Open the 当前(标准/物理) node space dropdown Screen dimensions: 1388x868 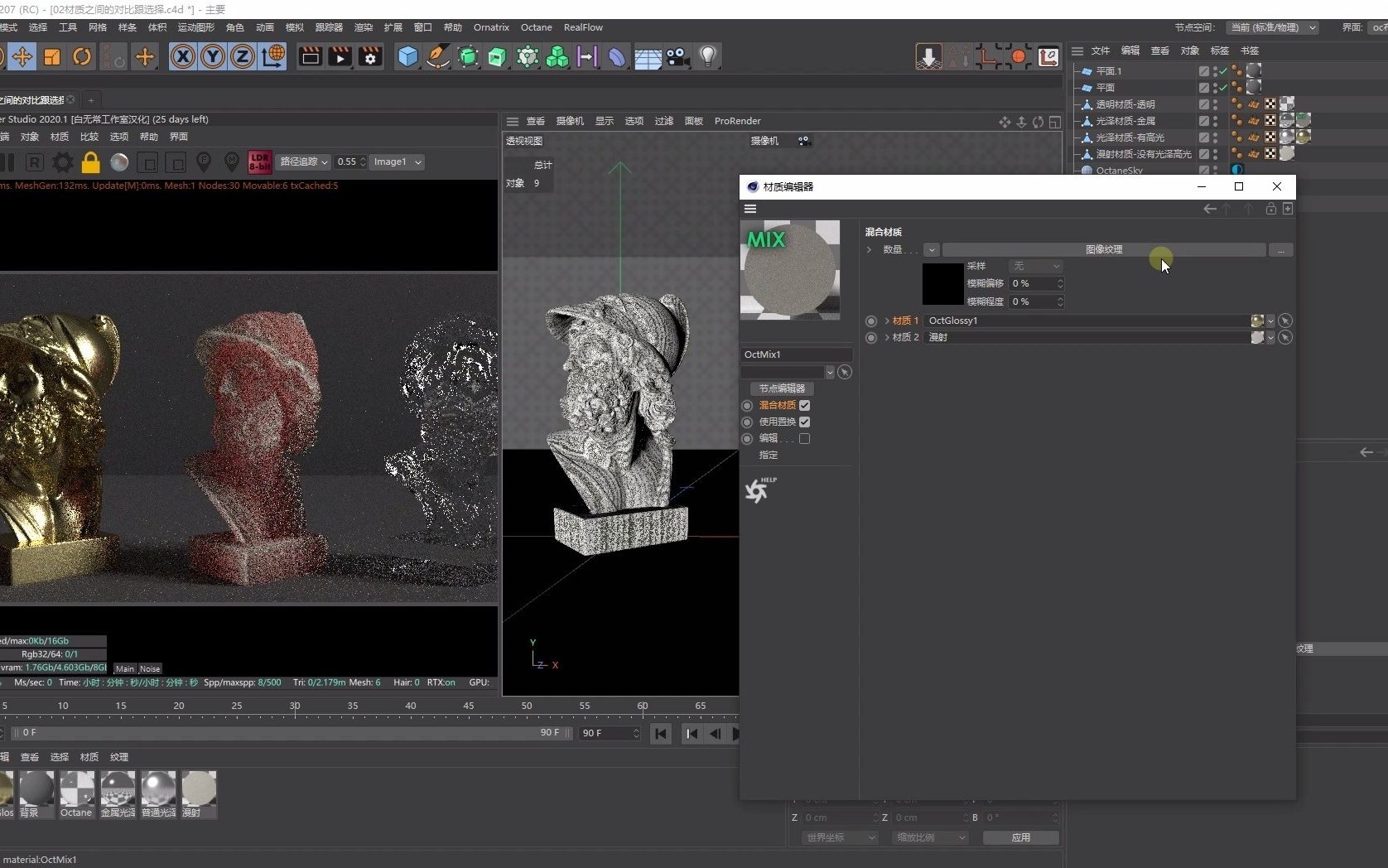tap(1271, 27)
